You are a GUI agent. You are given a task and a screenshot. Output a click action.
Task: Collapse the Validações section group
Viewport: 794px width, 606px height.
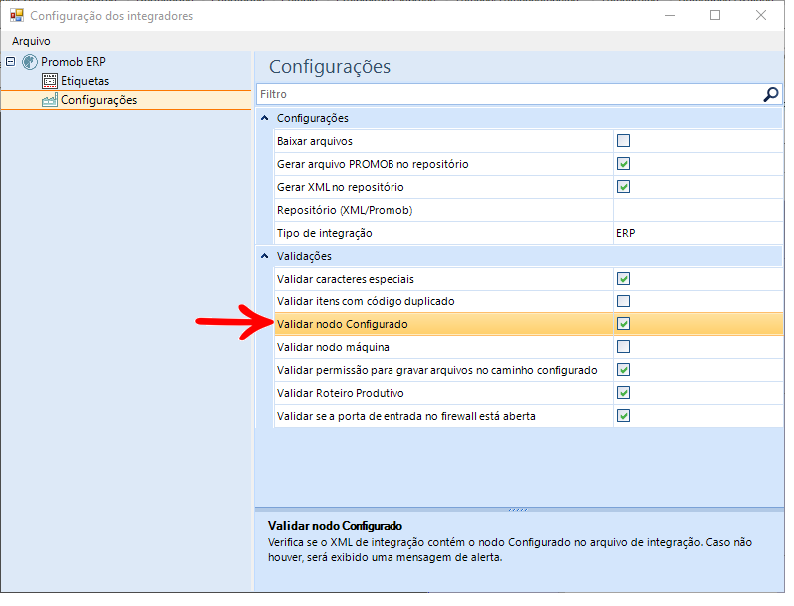pos(264,256)
